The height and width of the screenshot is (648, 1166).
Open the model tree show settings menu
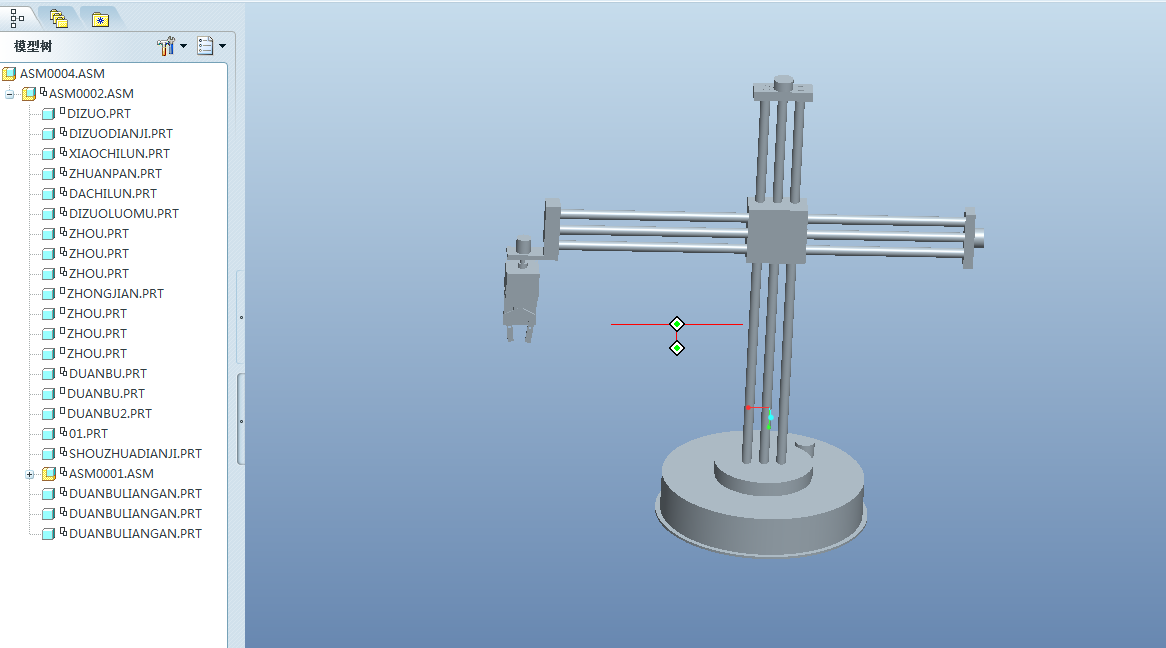pyautogui.click(x=211, y=46)
